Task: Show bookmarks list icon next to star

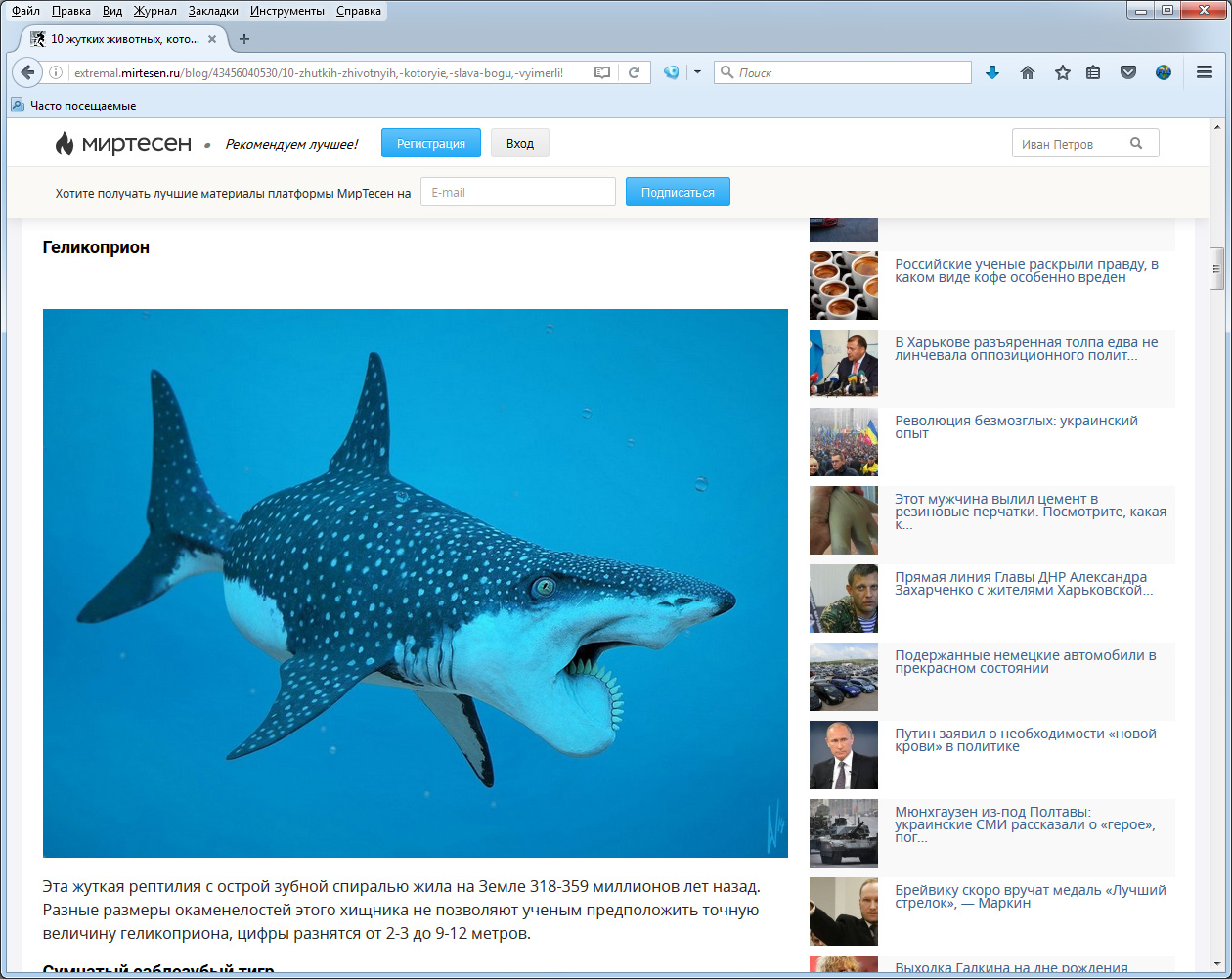Action: pos(1094,72)
